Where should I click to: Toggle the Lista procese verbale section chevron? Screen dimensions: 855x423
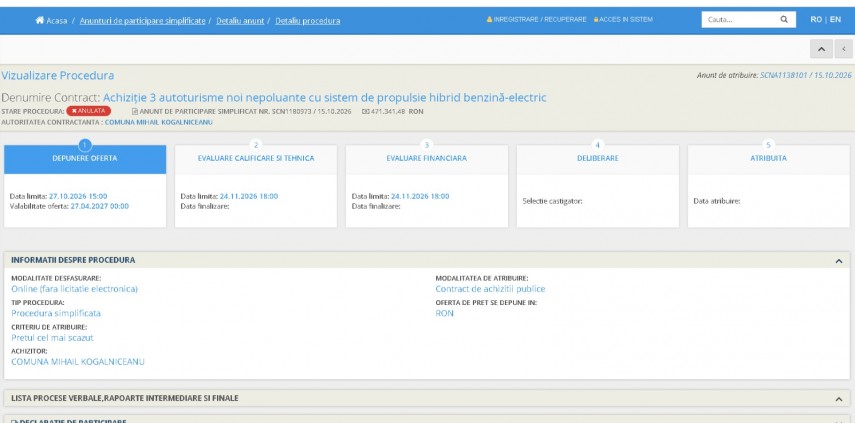(x=839, y=399)
